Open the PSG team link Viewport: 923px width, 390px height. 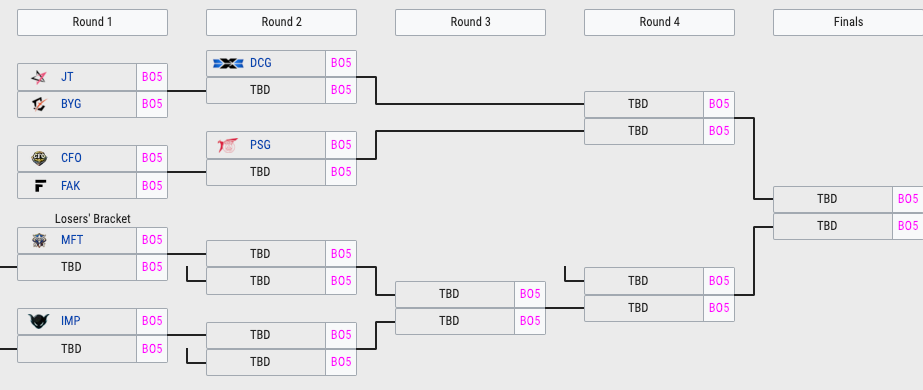tap(260, 145)
